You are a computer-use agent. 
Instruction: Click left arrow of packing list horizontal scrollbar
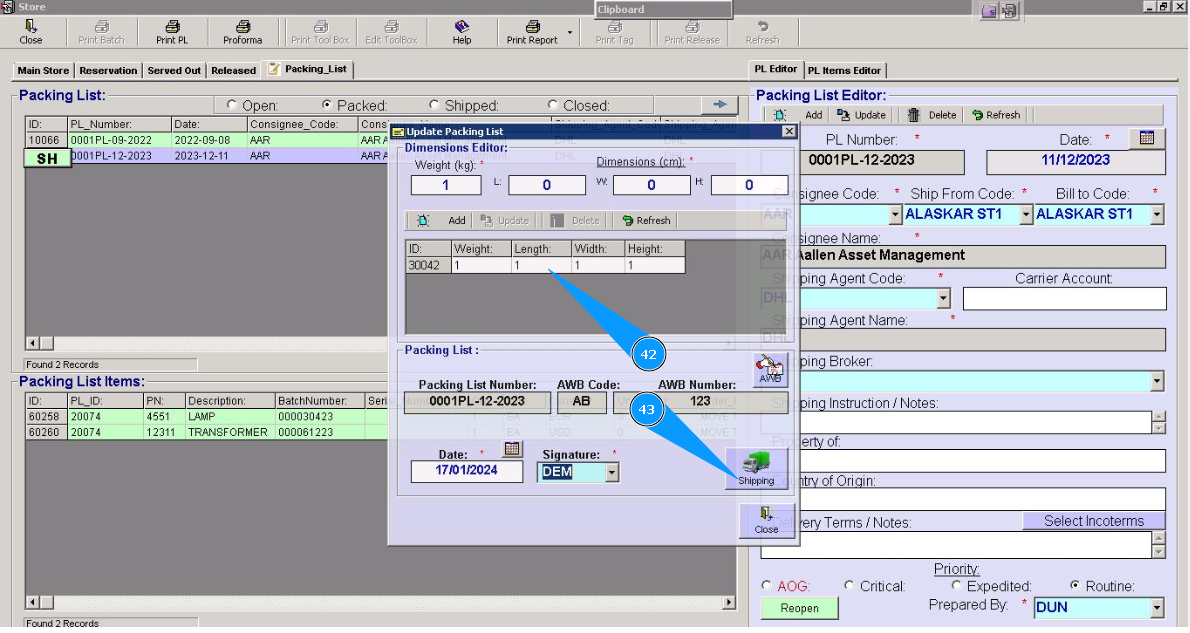[x=32, y=343]
